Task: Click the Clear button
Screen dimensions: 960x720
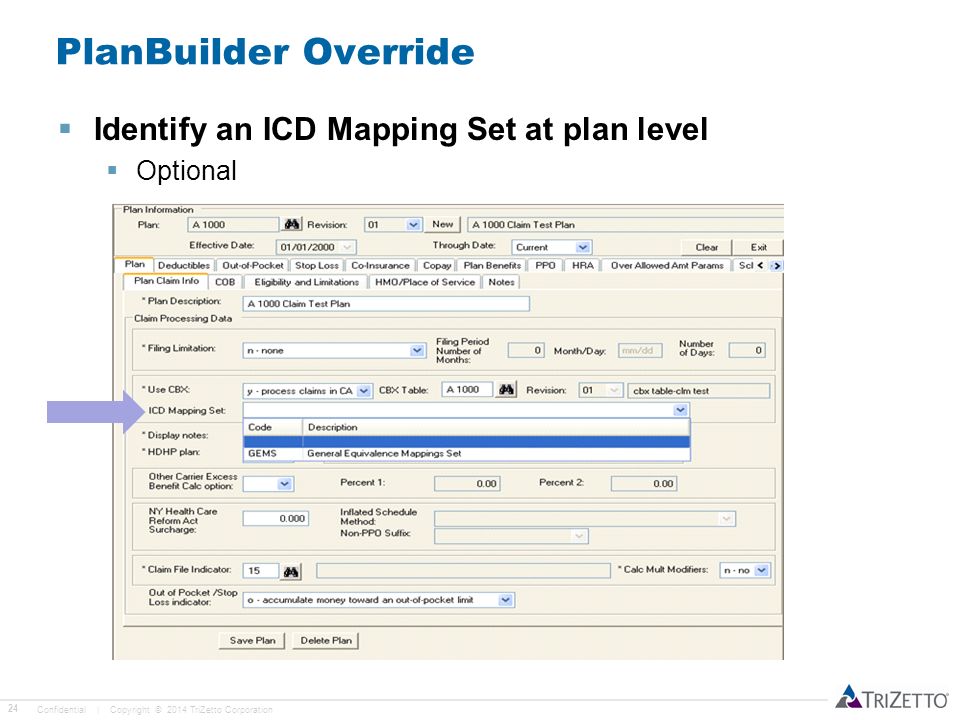Action: [707, 247]
